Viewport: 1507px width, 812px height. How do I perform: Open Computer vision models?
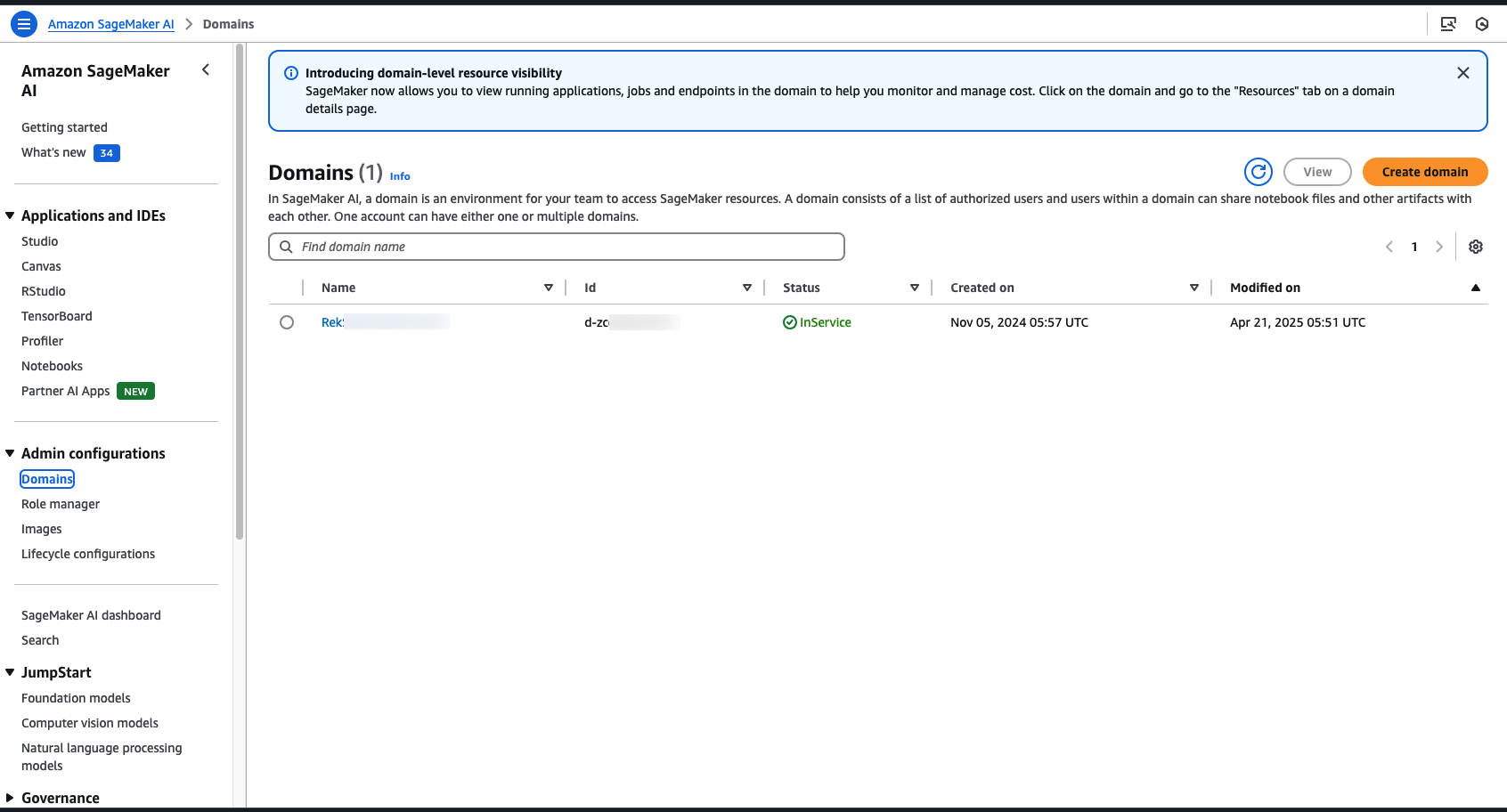tap(90, 723)
